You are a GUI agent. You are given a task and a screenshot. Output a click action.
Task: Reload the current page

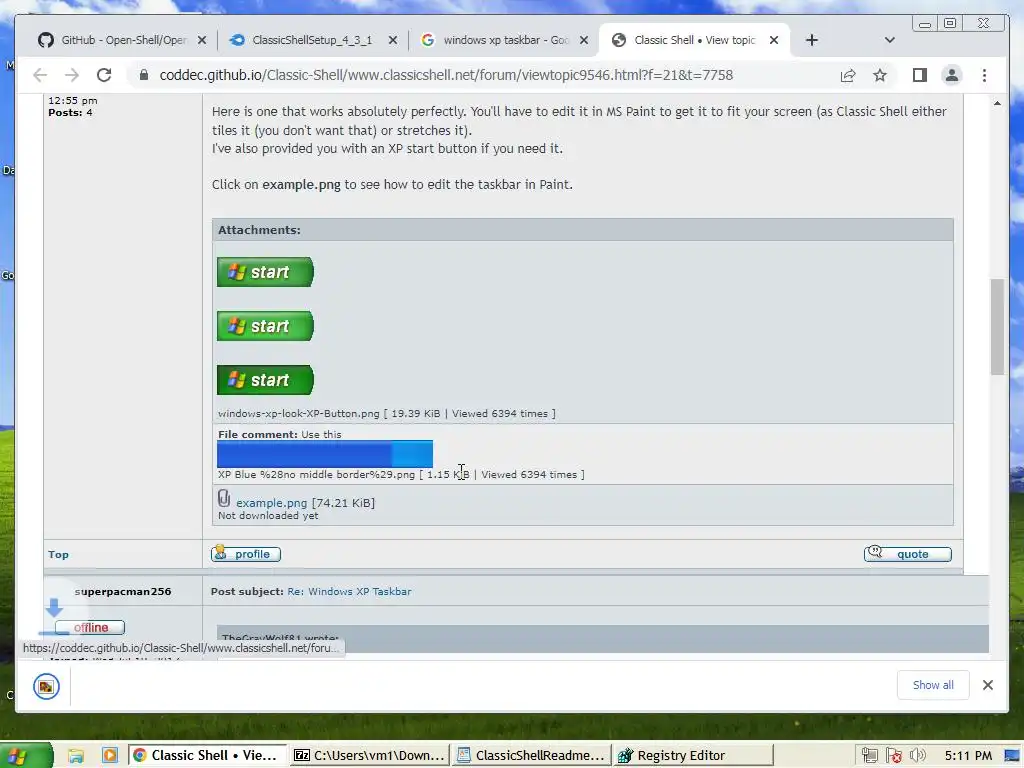(x=104, y=75)
